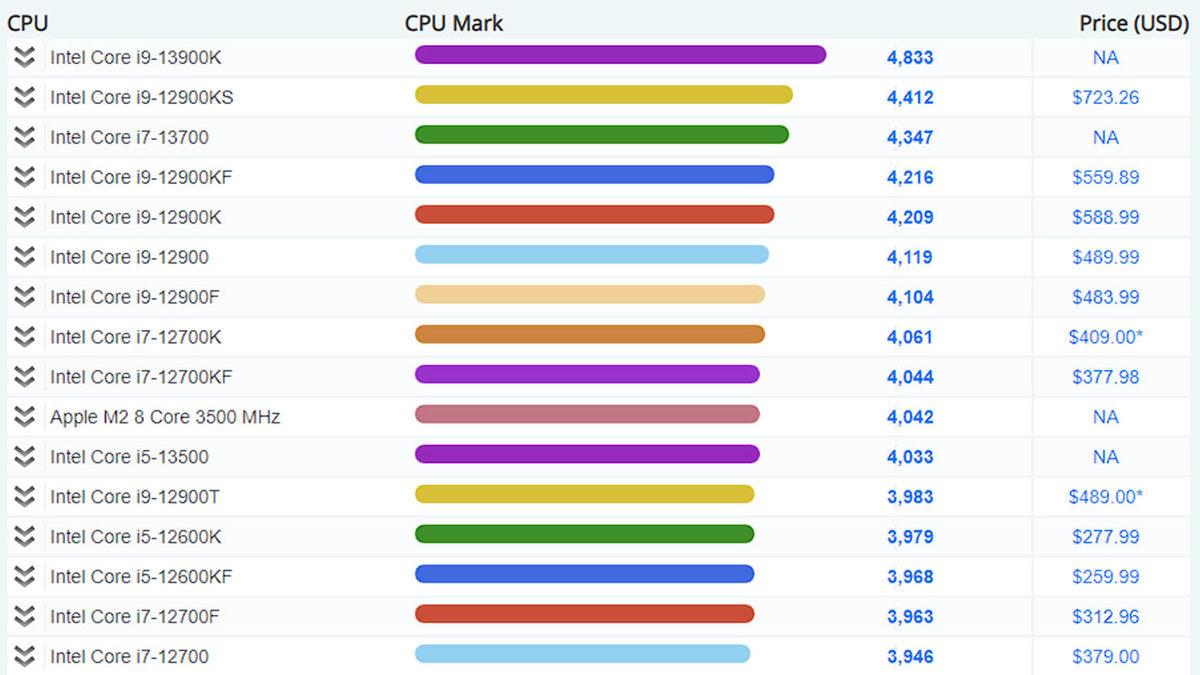This screenshot has height=675, width=1200.
Task: Click the chevron icon beside Core i7-12700KF
Action: pyautogui.click(x=24, y=377)
